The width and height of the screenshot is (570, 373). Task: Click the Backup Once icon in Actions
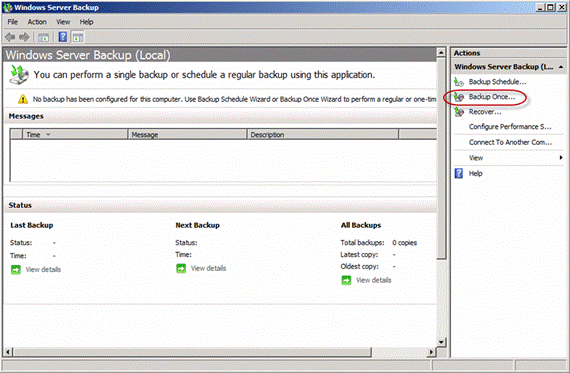[459, 97]
